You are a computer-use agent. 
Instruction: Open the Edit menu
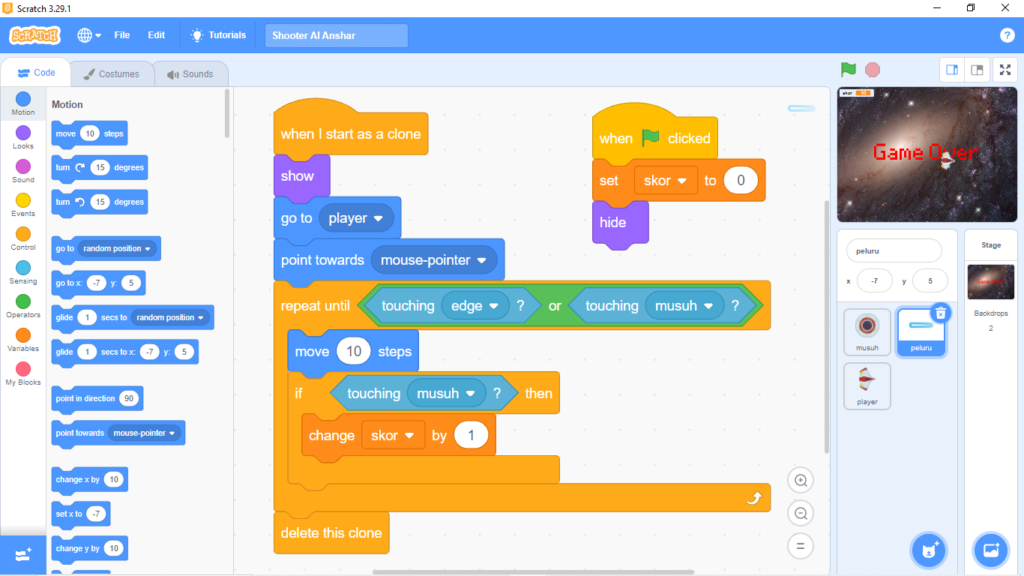pos(156,35)
